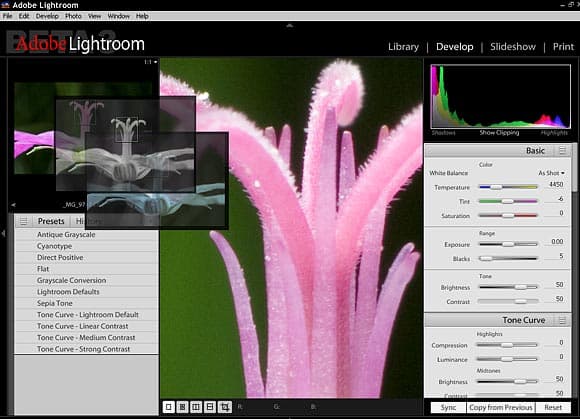Collapse the top panel with the arrow
Image resolution: width=580 pixels, height=419 pixels.
[x=290, y=26]
